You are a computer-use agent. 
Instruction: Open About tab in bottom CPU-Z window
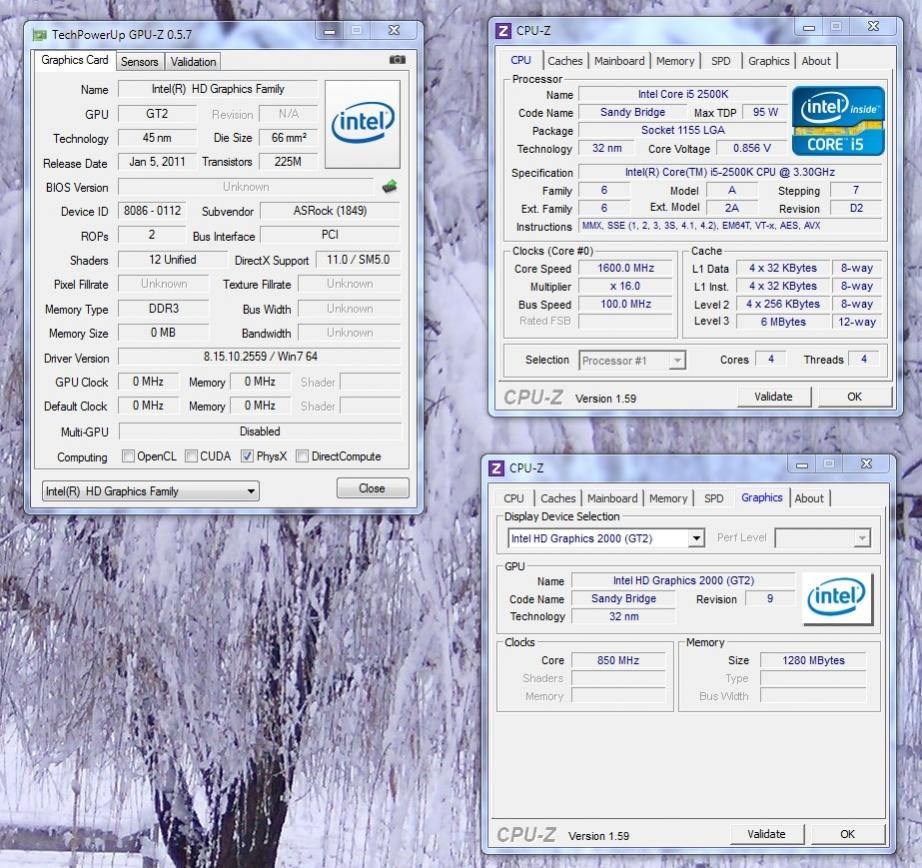click(809, 498)
